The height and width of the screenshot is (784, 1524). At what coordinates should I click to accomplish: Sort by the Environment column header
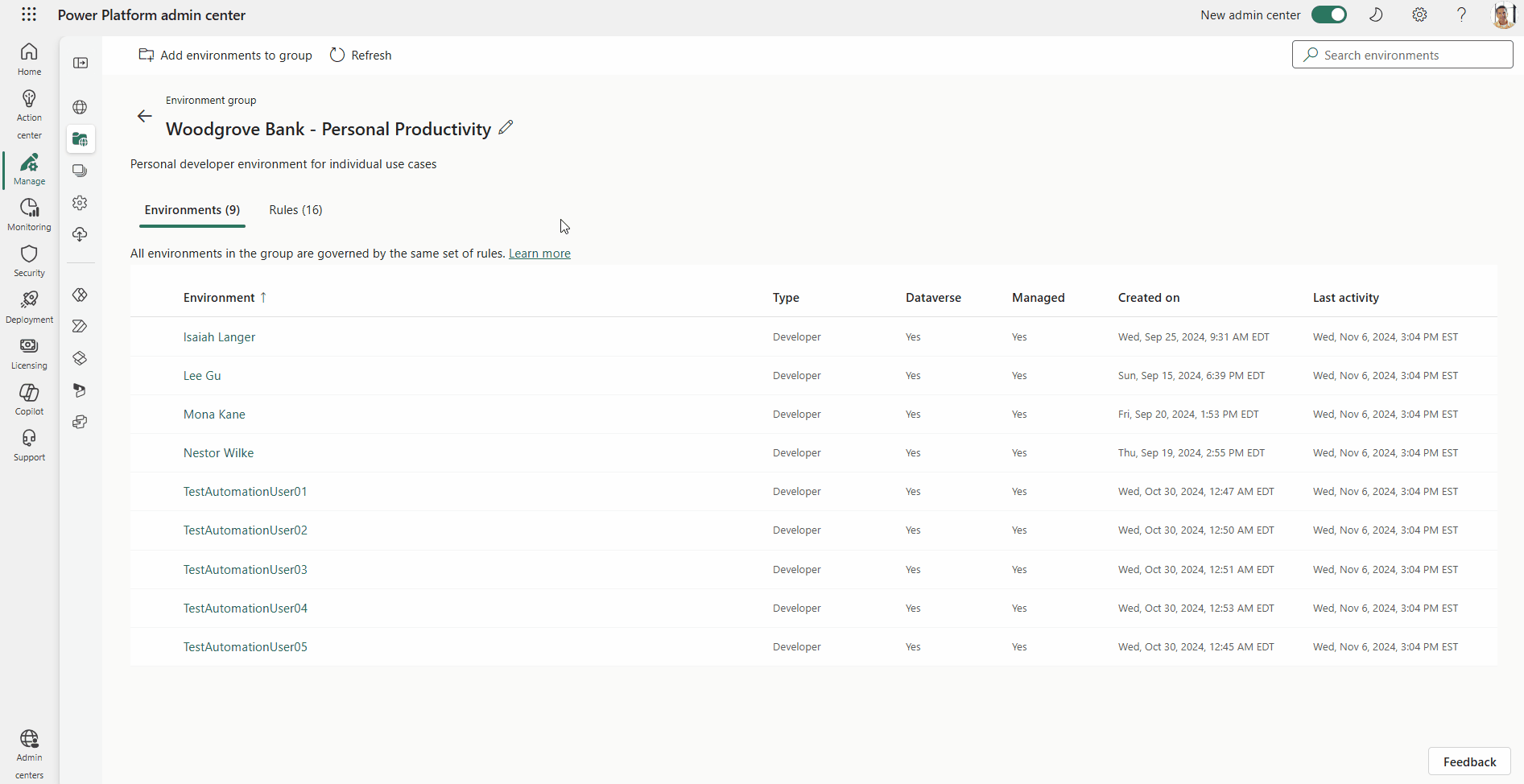click(219, 298)
